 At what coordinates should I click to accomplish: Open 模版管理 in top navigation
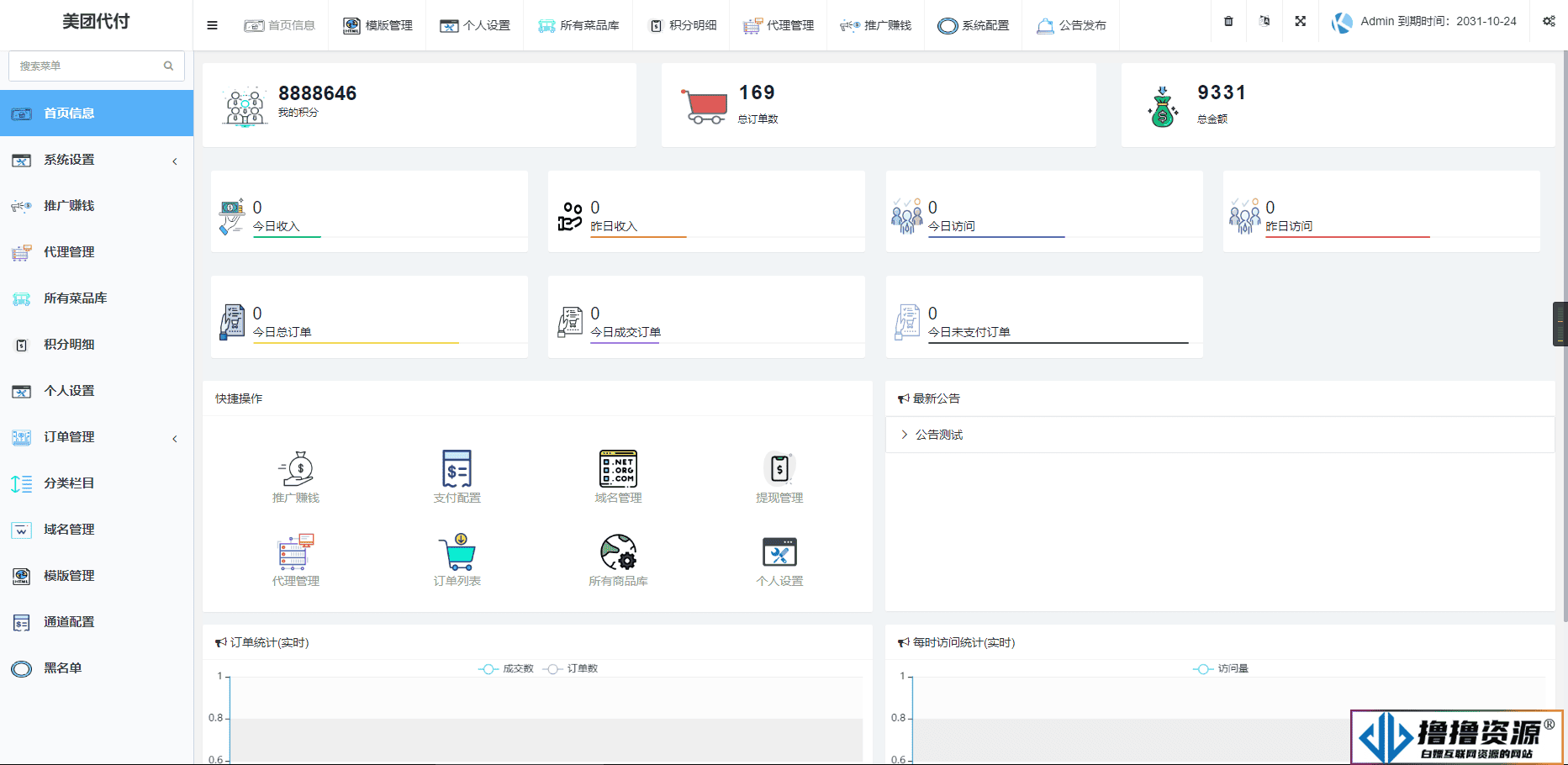[377, 25]
